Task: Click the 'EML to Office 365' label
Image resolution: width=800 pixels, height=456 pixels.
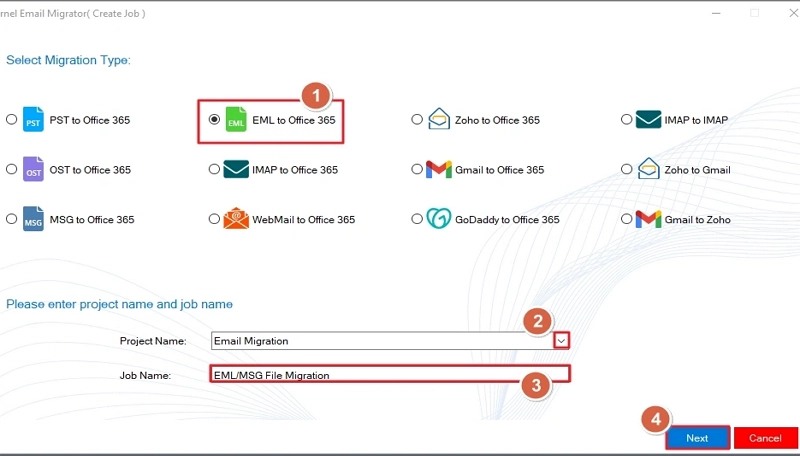Action: click(x=294, y=120)
